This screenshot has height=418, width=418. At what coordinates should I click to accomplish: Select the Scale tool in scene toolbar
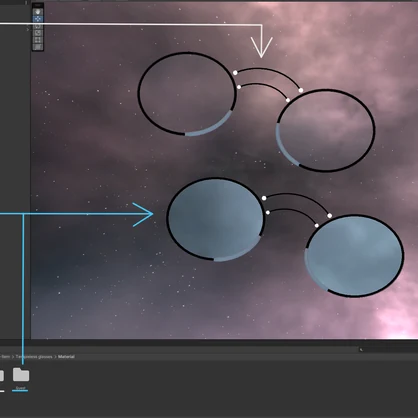point(38,33)
